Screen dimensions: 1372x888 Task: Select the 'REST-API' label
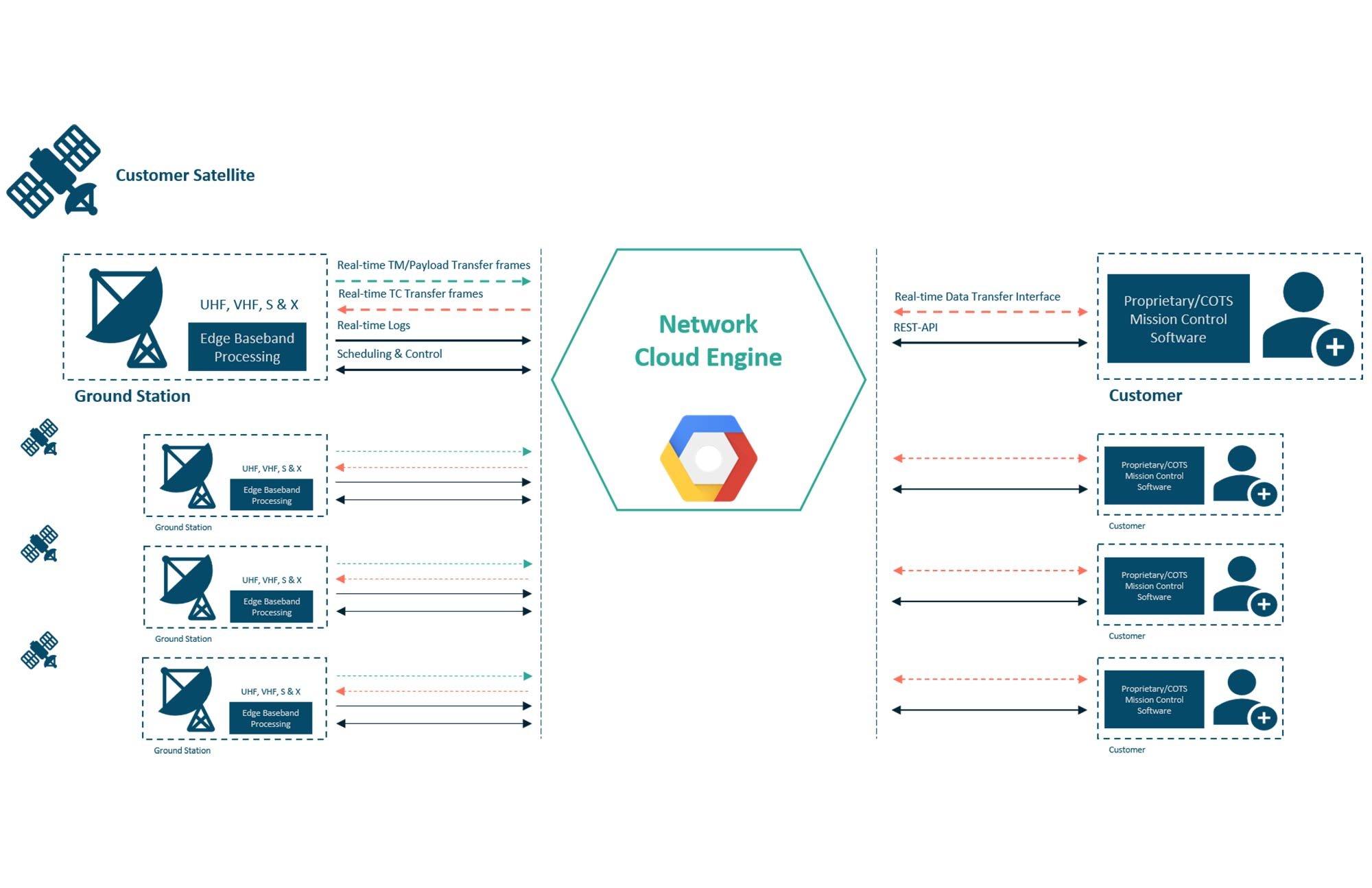click(915, 327)
